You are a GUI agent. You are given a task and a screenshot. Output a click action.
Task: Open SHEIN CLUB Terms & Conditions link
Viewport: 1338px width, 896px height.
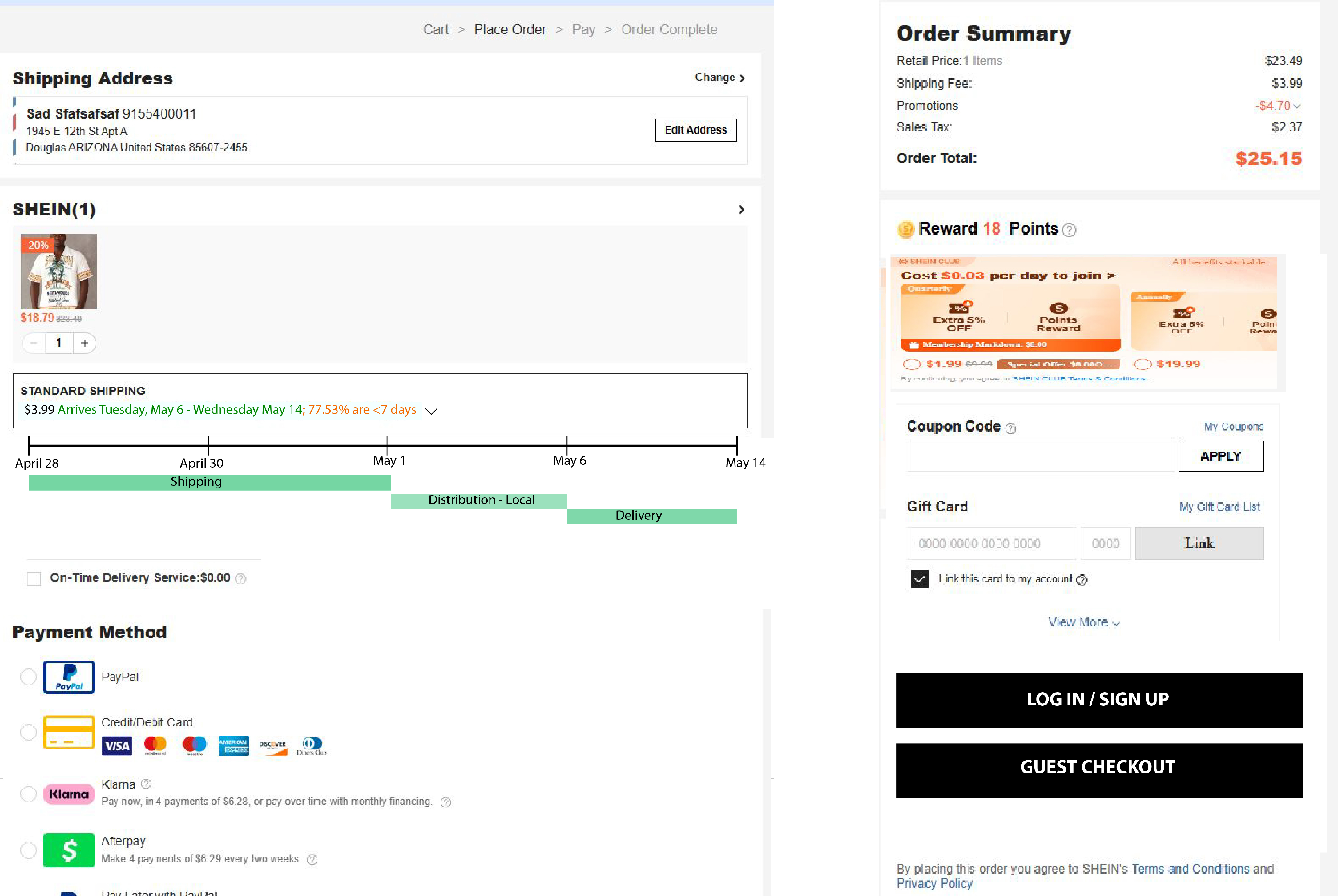(x=1079, y=378)
